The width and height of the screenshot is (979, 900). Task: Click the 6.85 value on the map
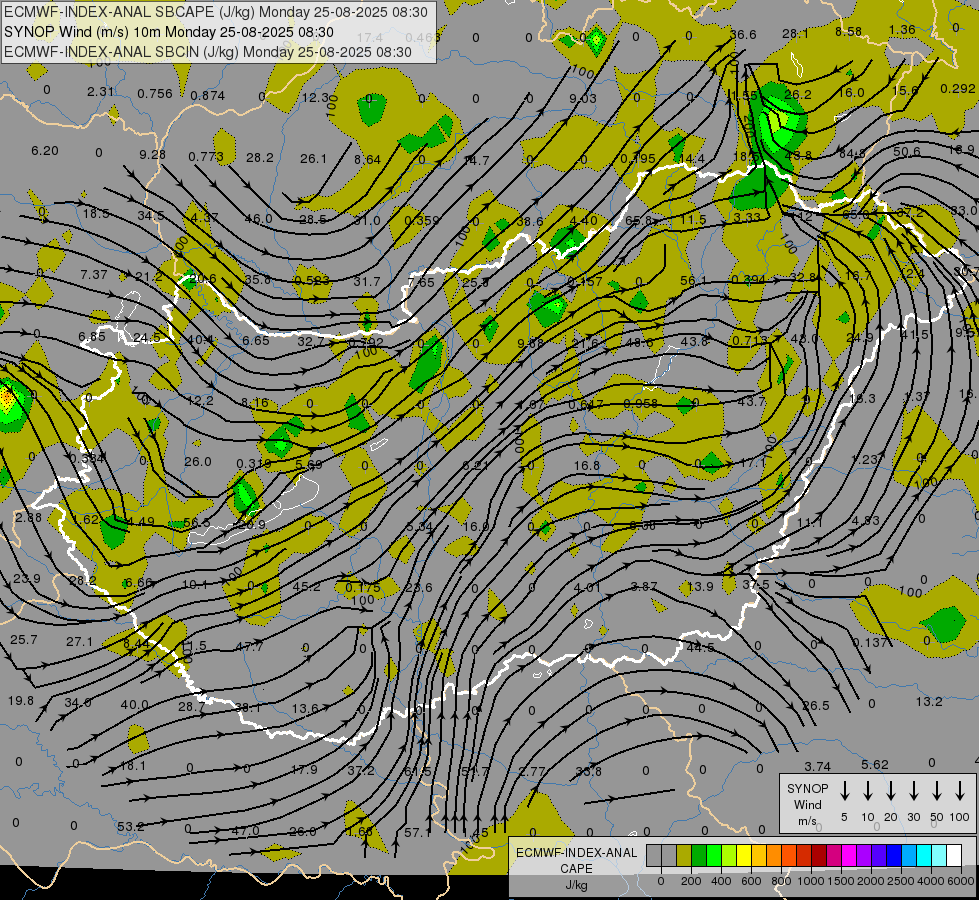click(92, 337)
